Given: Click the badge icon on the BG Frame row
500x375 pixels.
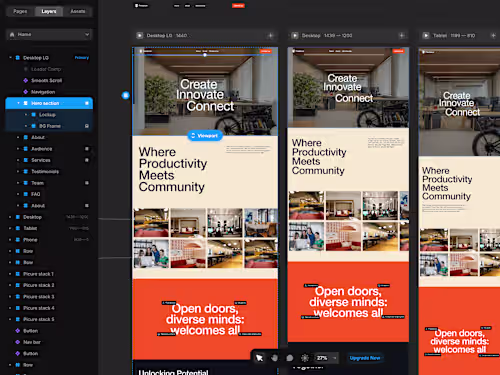Looking at the screenshot, I should (x=87, y=126).
